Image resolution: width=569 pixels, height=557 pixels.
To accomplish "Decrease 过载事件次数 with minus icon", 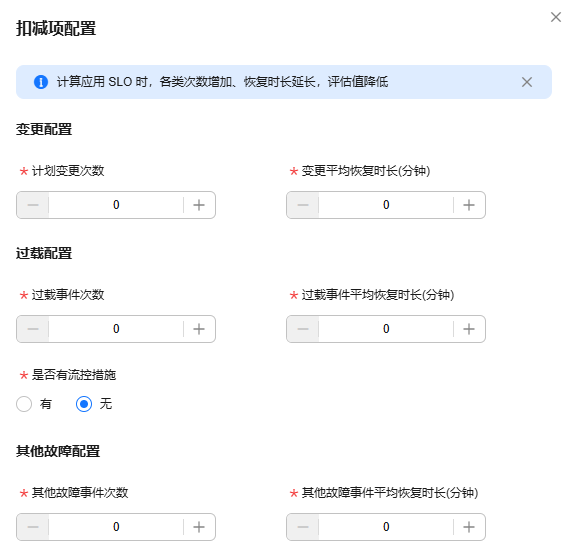I will click(33, 329).
